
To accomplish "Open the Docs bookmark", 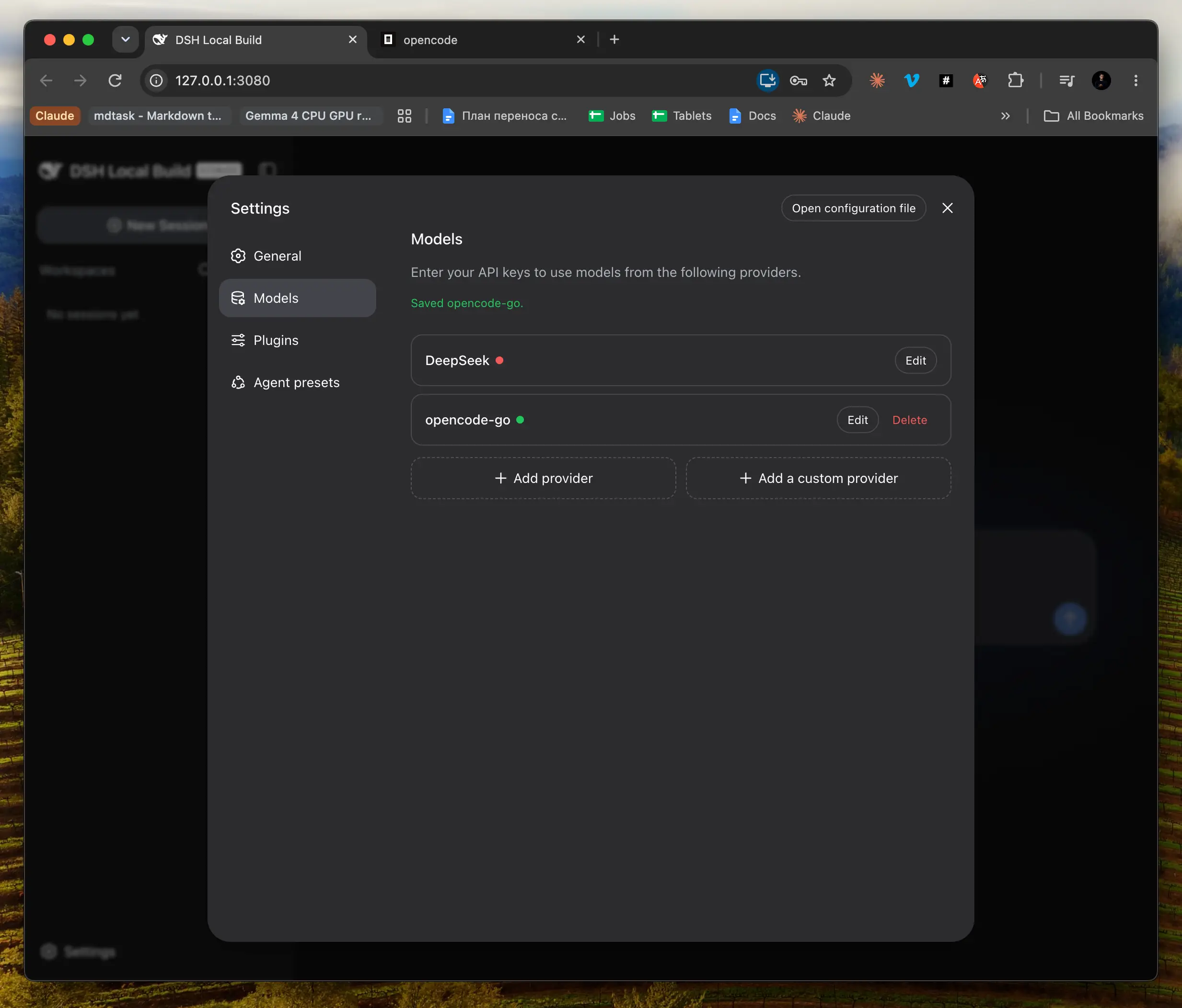I will coord(753,116).
